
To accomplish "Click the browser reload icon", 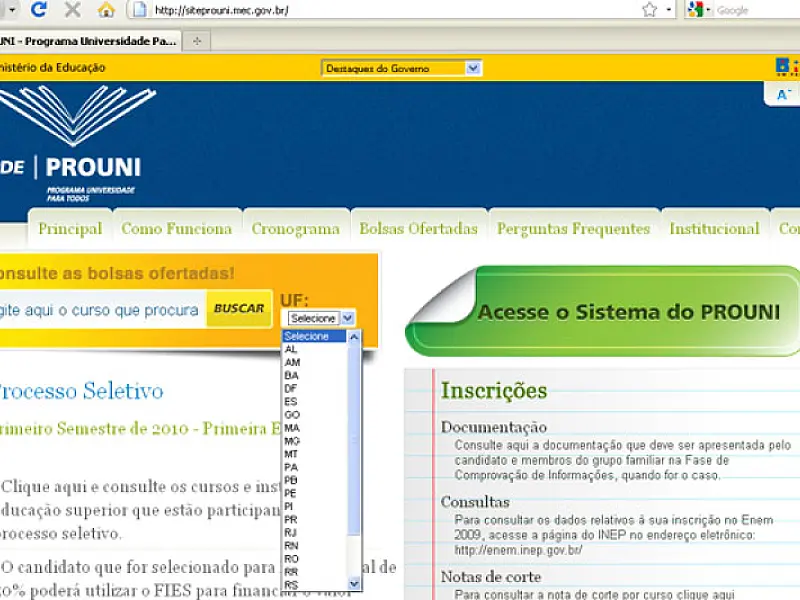I will coord(39,9).
